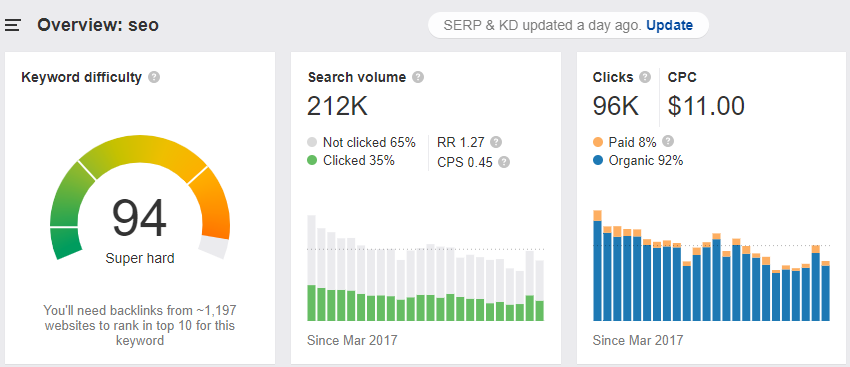
Task: Click the Update link for SERP & KD
Action: [x=669, y=25]
